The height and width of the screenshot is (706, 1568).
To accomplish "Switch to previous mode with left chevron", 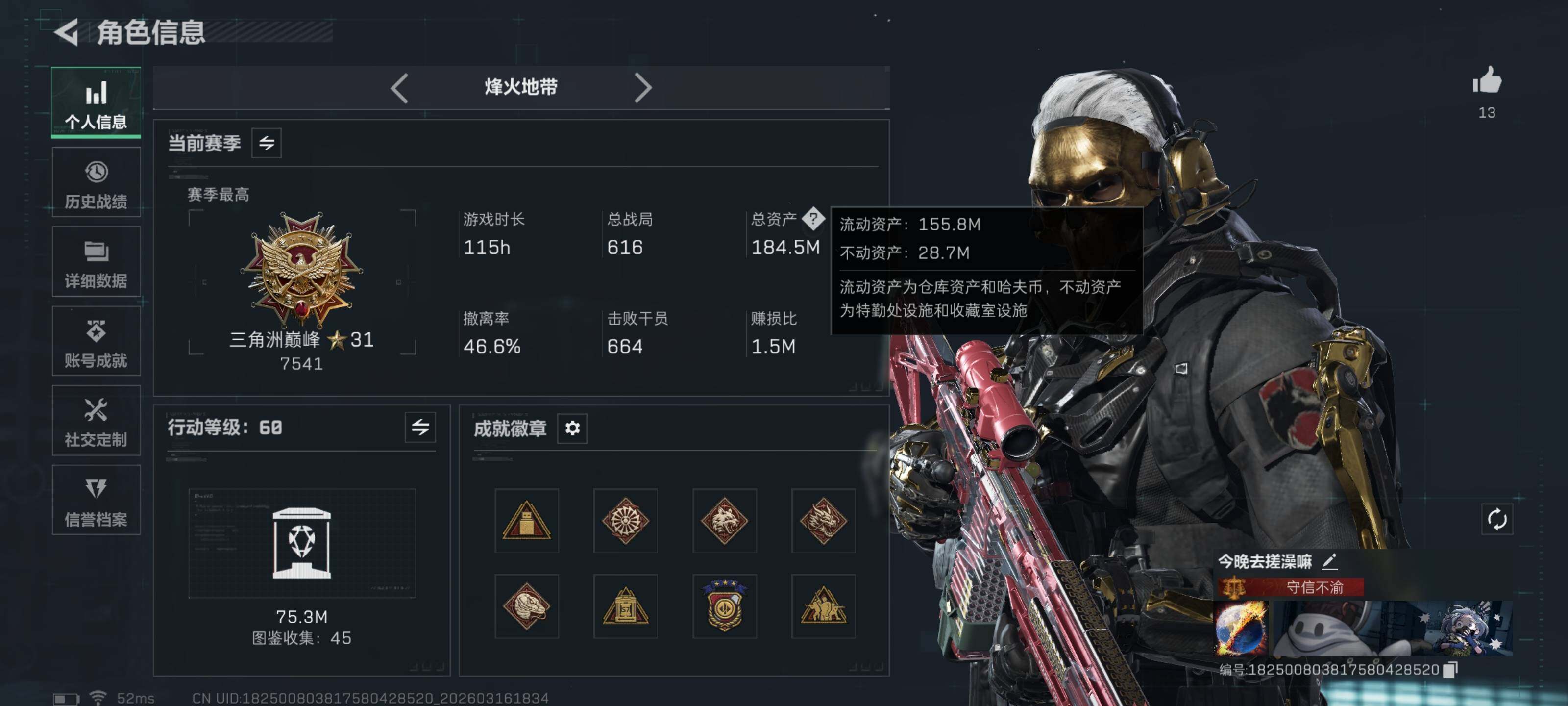I will (399, 88).
